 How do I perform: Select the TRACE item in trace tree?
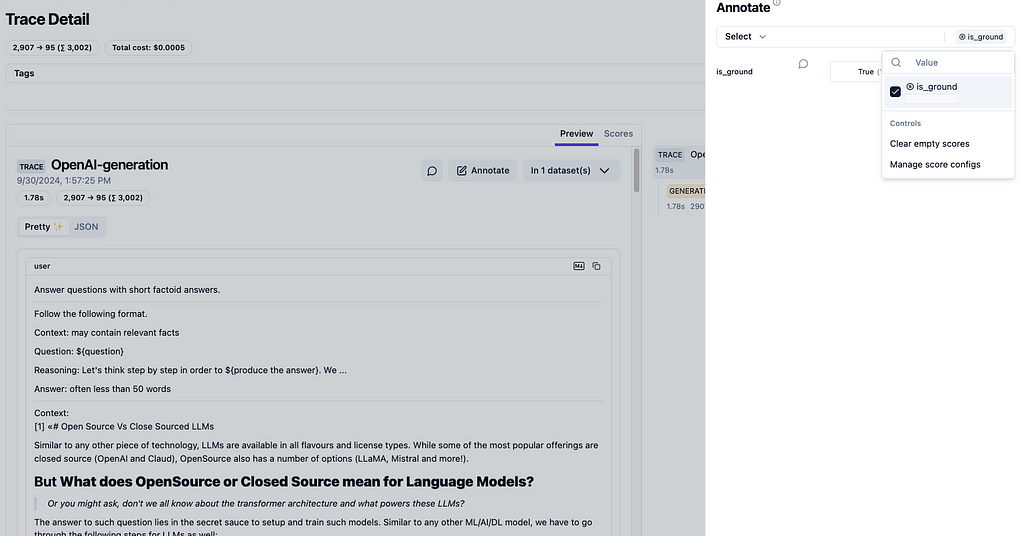(680, 161)
